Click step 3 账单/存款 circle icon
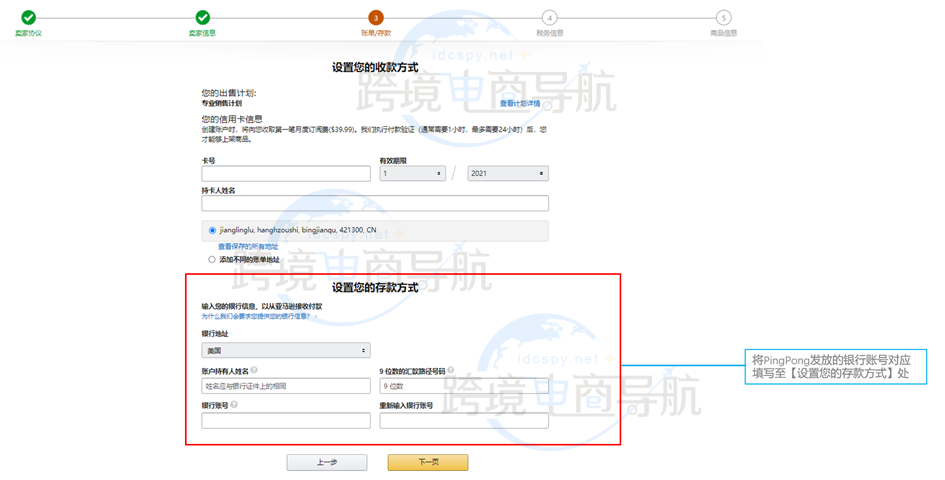The height and width of the screenshot is (480, 945). tap(375, 17)
